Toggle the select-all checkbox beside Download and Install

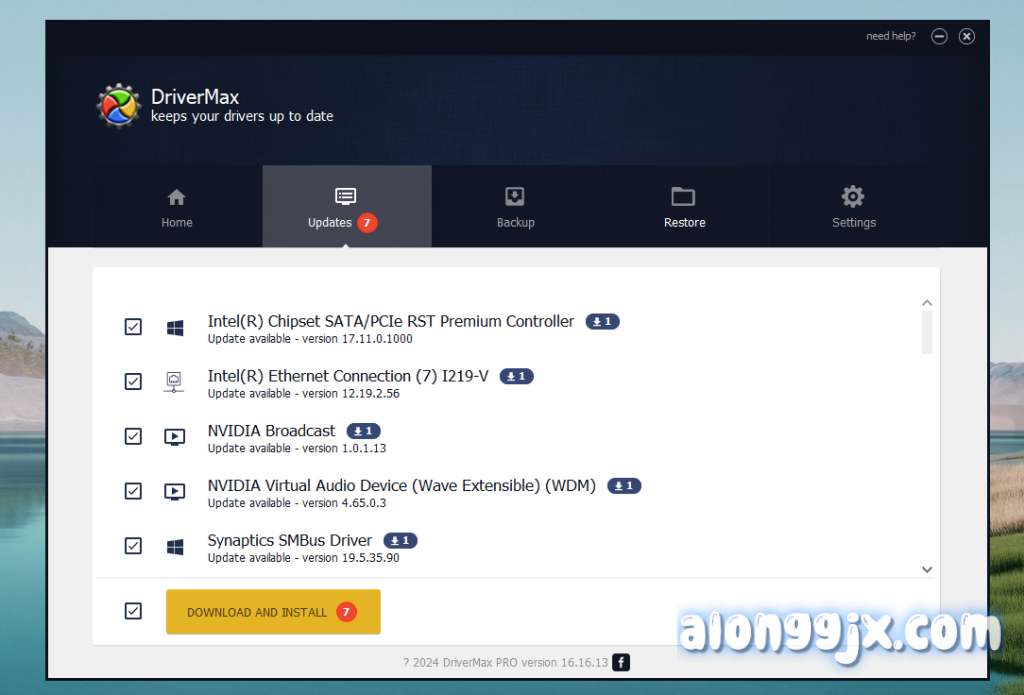[133, 611]
